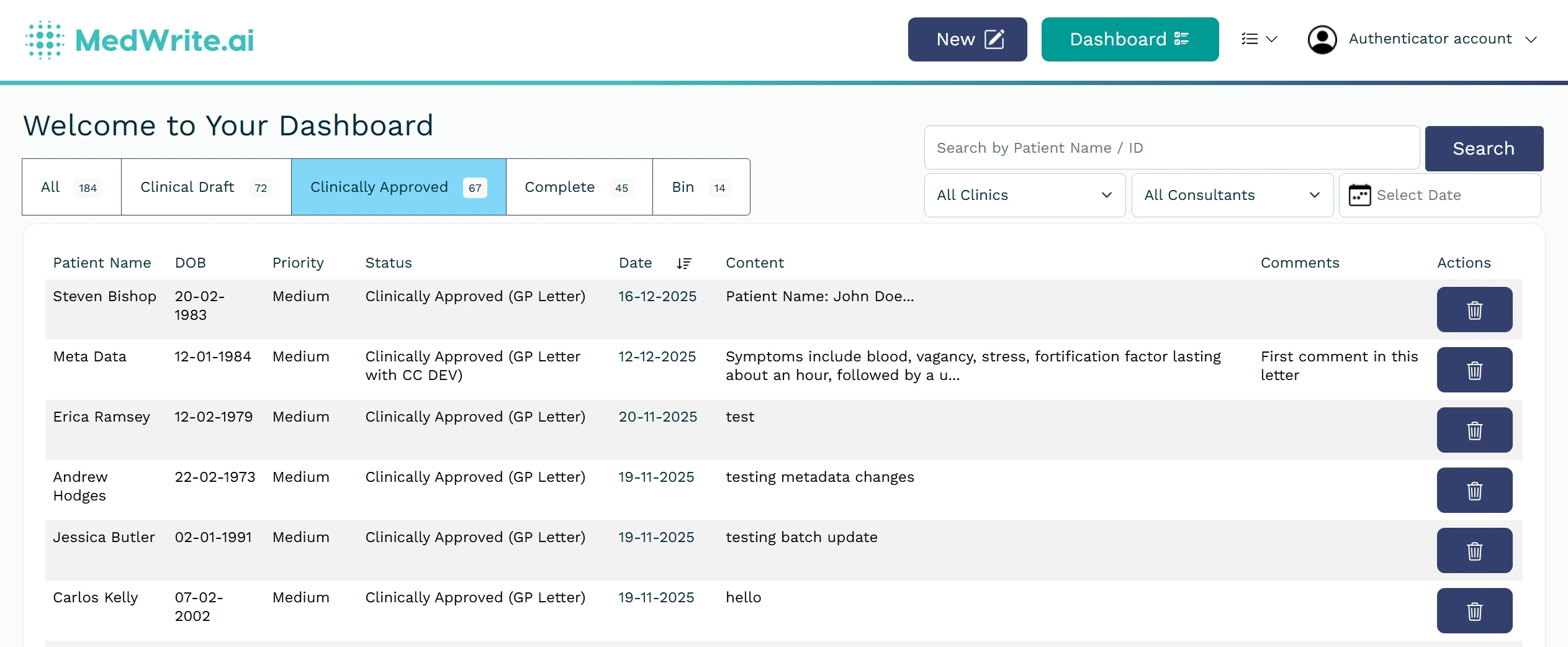1568x647 pixels.
Task: Delete Steven Bishop's letter via trash icon
Action: tap(1475, 309)
